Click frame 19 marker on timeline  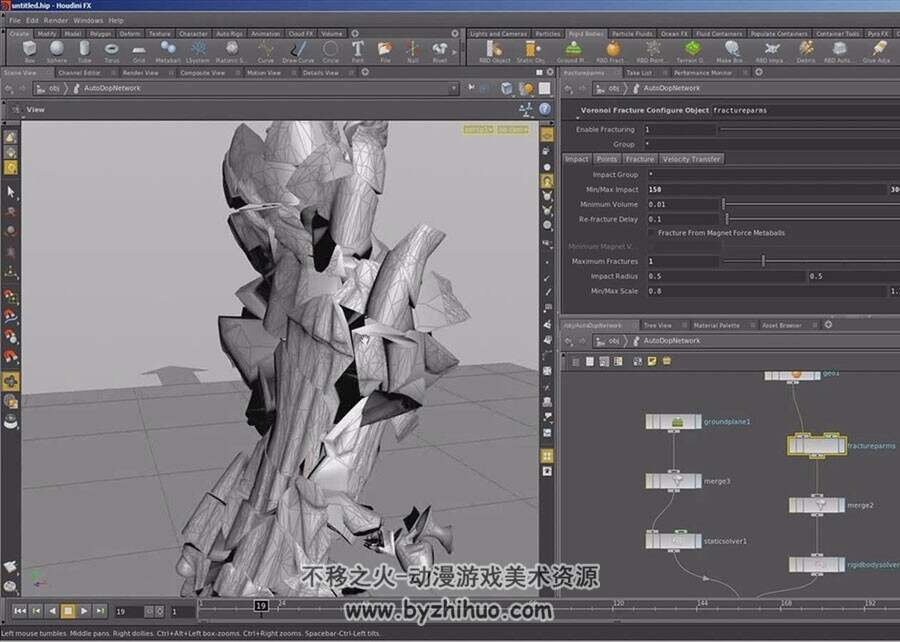click(261, 605)
